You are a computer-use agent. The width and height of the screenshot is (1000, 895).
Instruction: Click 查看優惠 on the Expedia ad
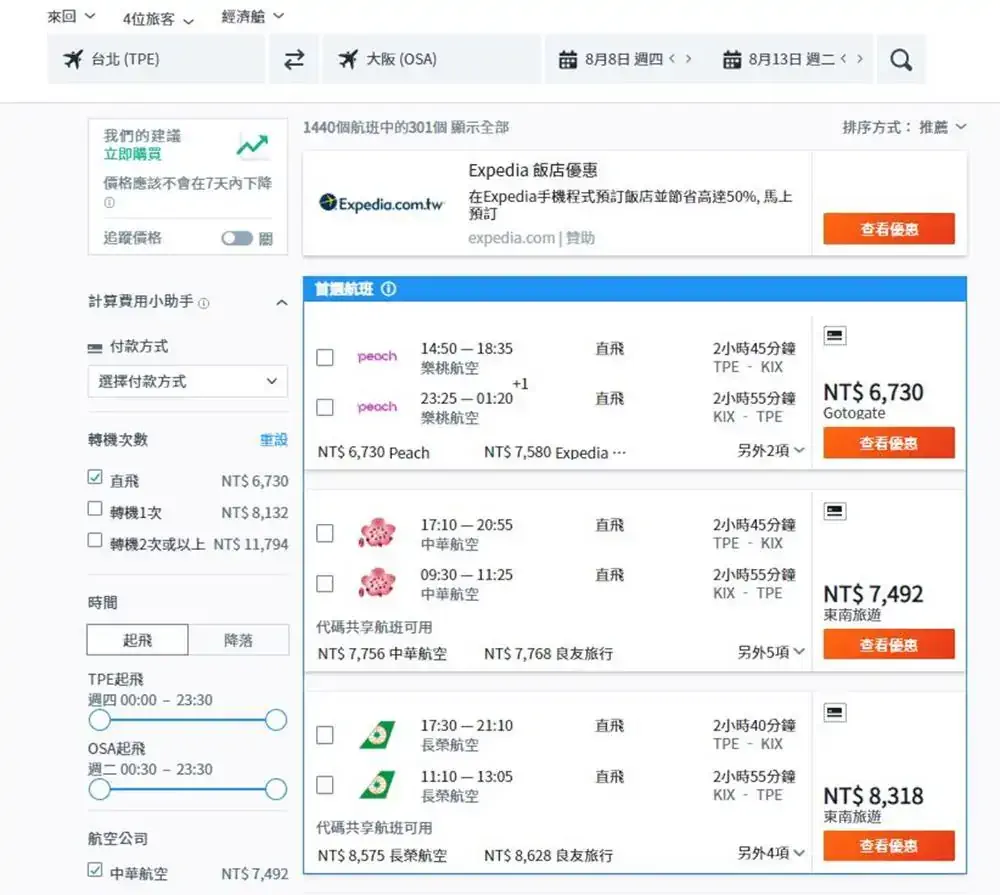pos(889,229)
